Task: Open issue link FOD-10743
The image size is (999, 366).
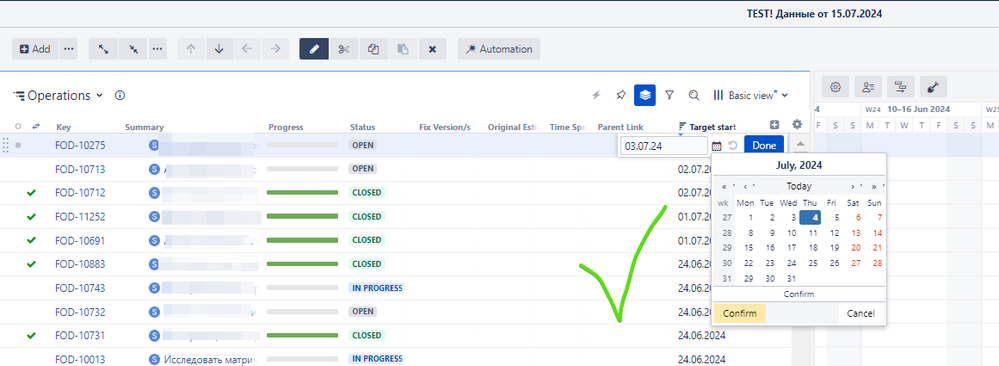Action: (80, 288)
